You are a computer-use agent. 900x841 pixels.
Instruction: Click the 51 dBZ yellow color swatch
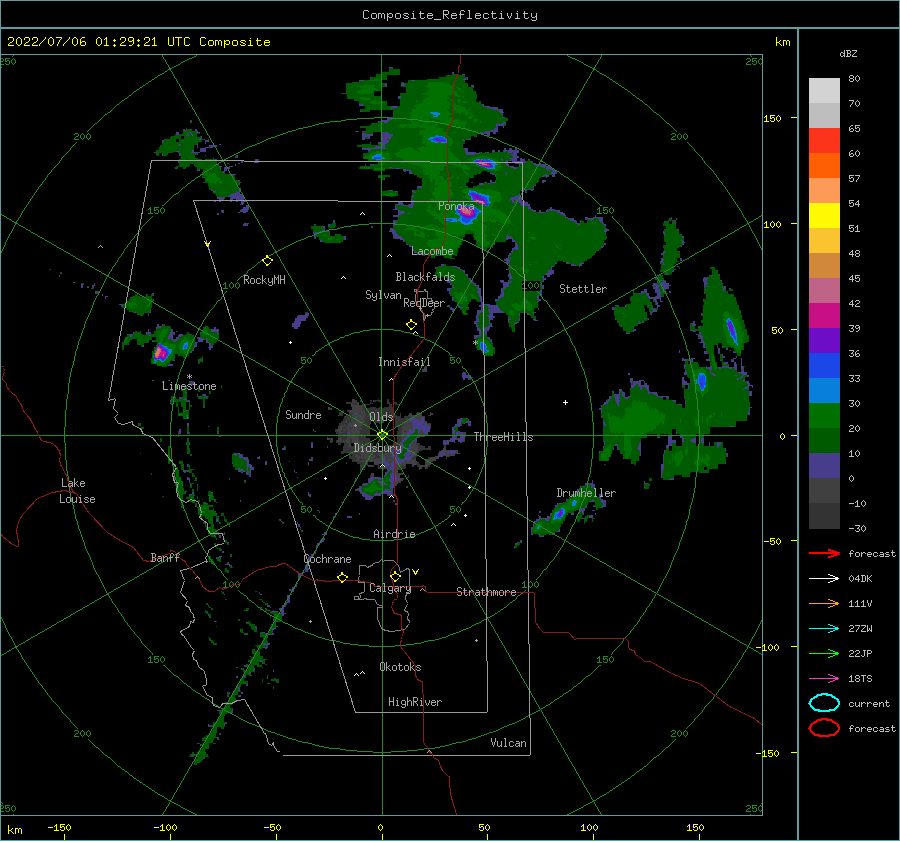click(824, 216)
